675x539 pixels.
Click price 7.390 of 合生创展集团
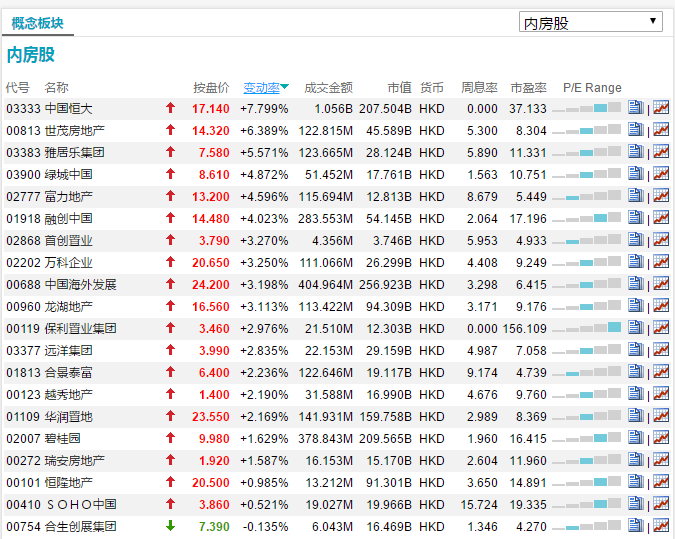pyautogui.click(x=214, y=526)
